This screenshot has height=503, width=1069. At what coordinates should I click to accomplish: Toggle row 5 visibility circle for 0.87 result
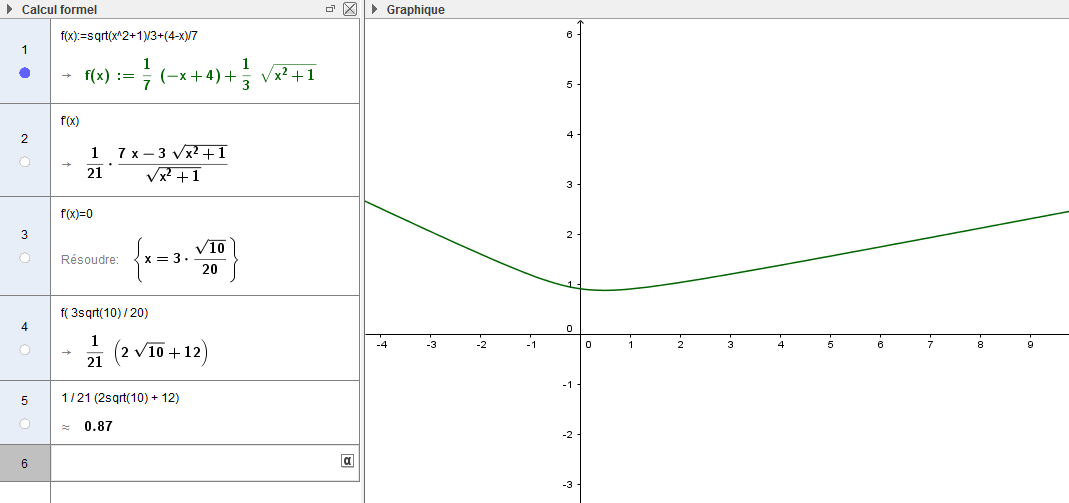25,424
